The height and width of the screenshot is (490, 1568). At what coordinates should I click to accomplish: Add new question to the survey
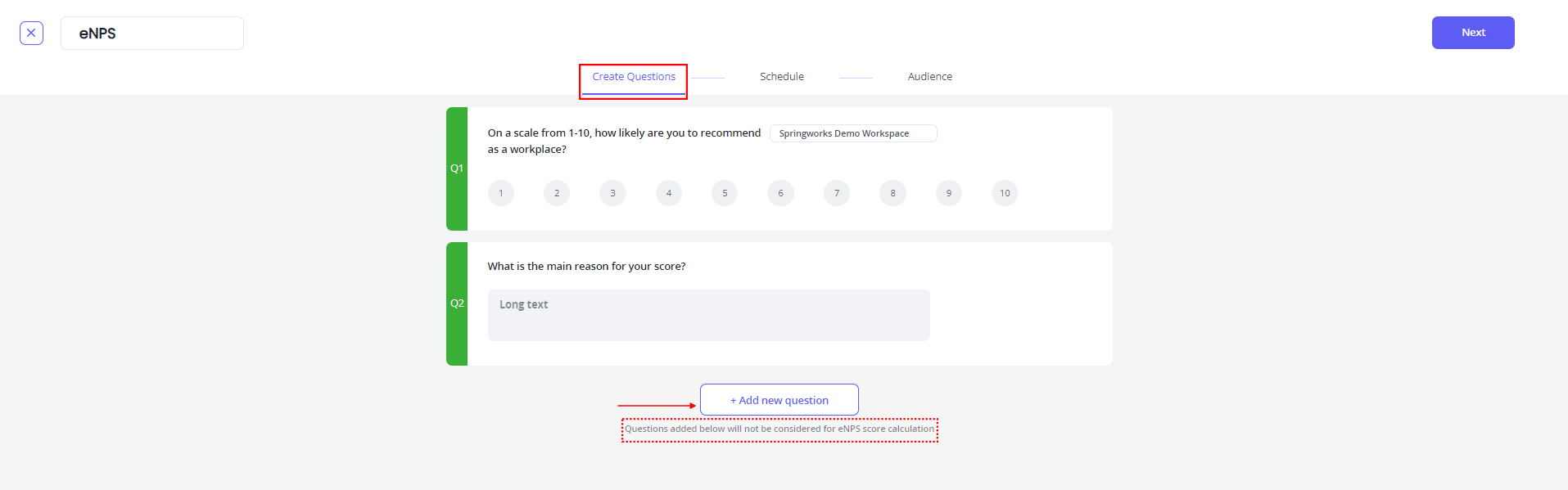point(779,400)
